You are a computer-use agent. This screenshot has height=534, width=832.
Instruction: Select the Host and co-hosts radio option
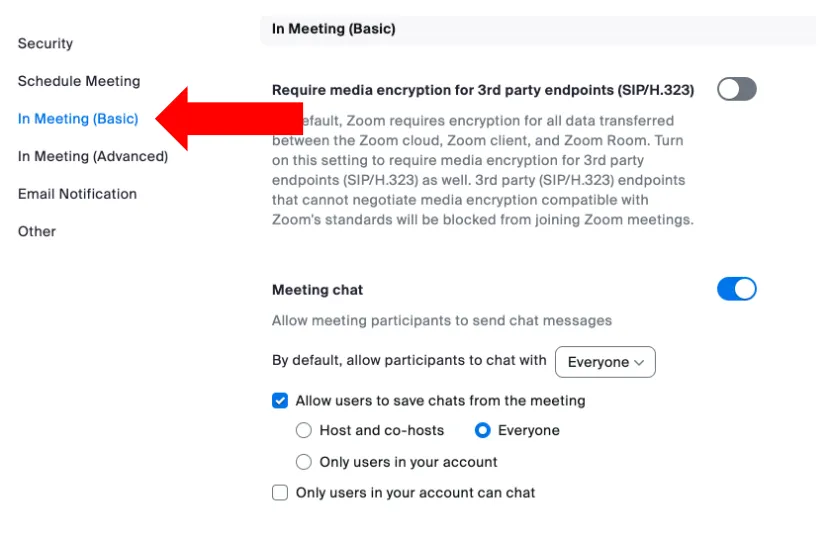tap(304, 431)
